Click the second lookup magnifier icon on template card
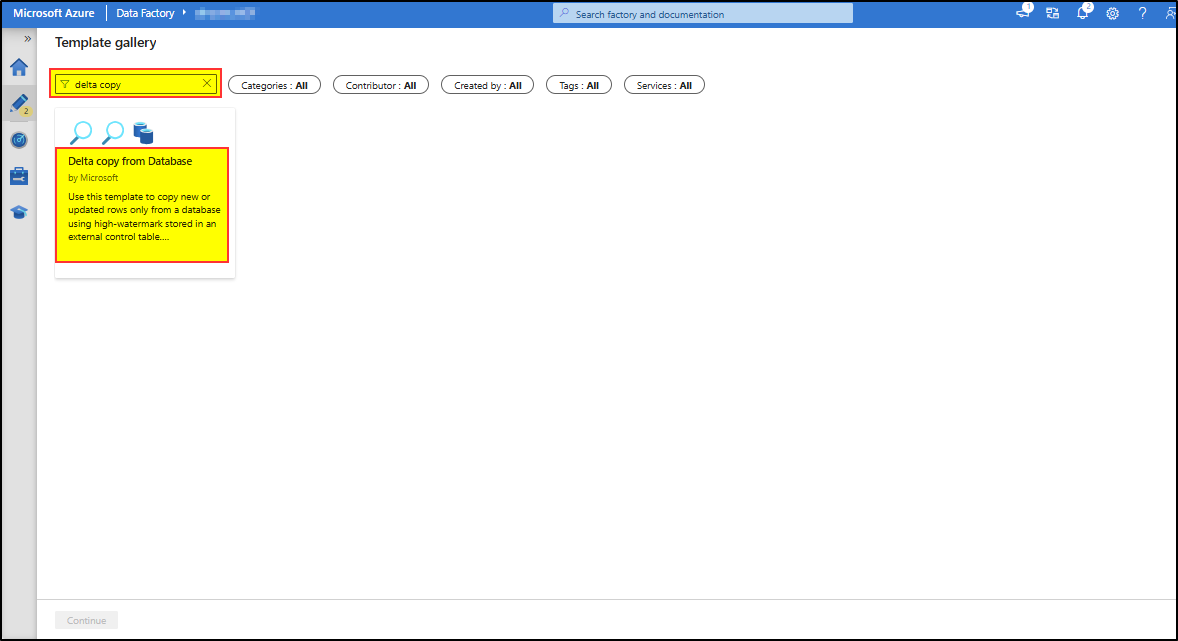1178x641 pixels. pyautogui.click(x=113, y=133)
